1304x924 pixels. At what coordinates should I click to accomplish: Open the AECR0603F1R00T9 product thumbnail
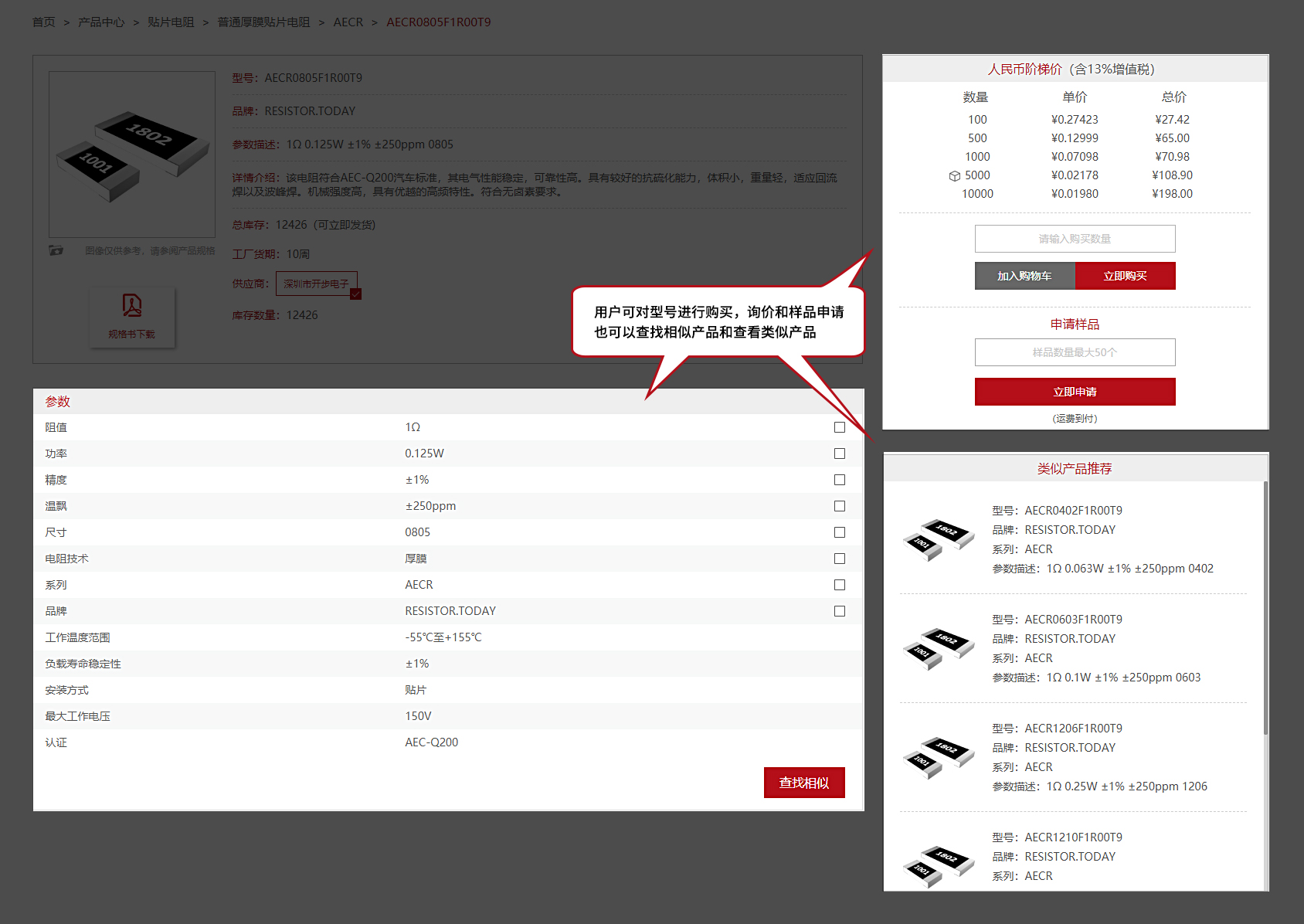938,647
